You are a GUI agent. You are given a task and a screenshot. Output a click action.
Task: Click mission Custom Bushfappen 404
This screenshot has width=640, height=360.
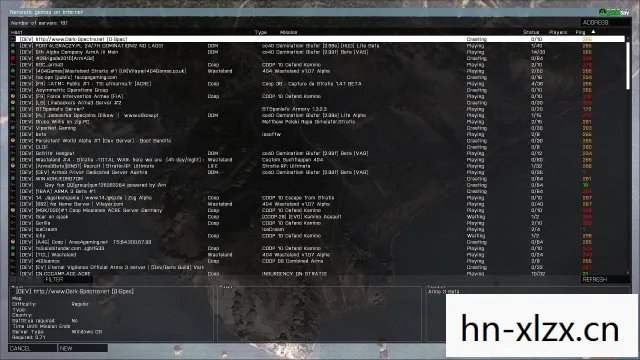292,160
